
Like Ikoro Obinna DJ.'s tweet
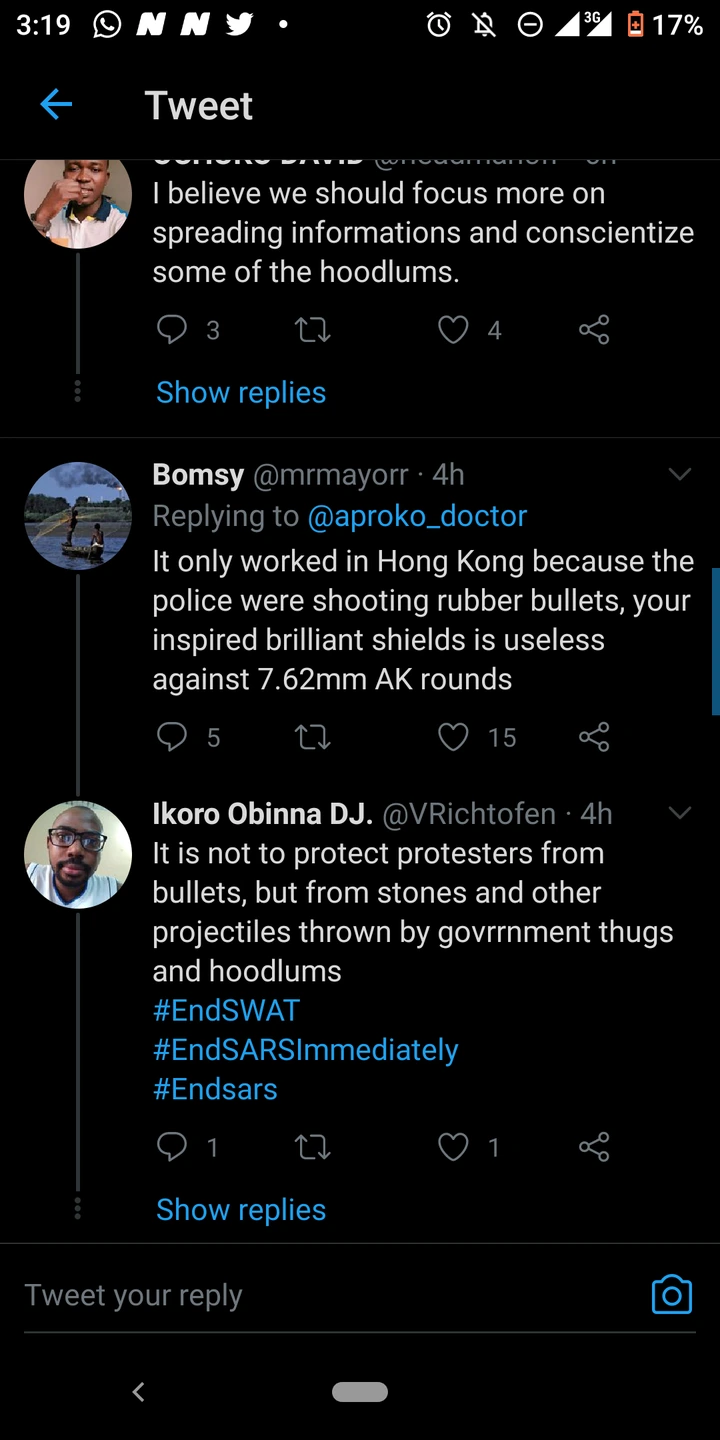[x=454, y=1146]
